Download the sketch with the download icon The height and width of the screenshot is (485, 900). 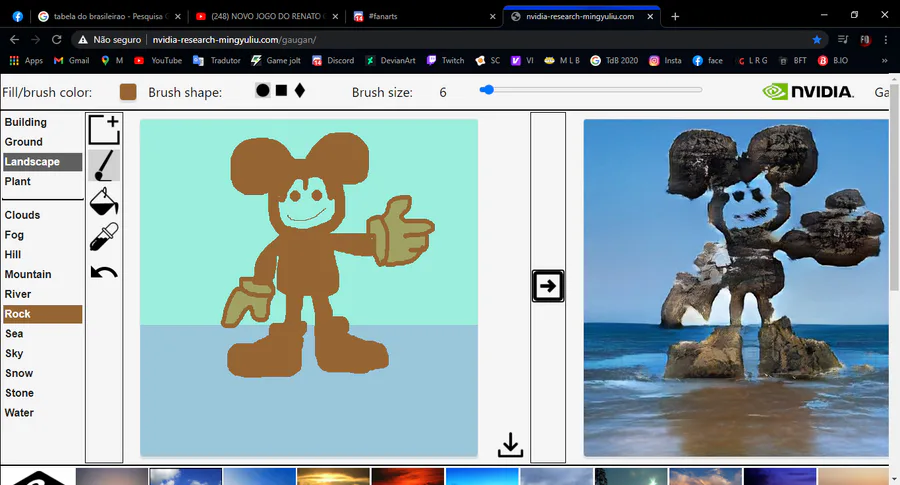pos(510,445)
